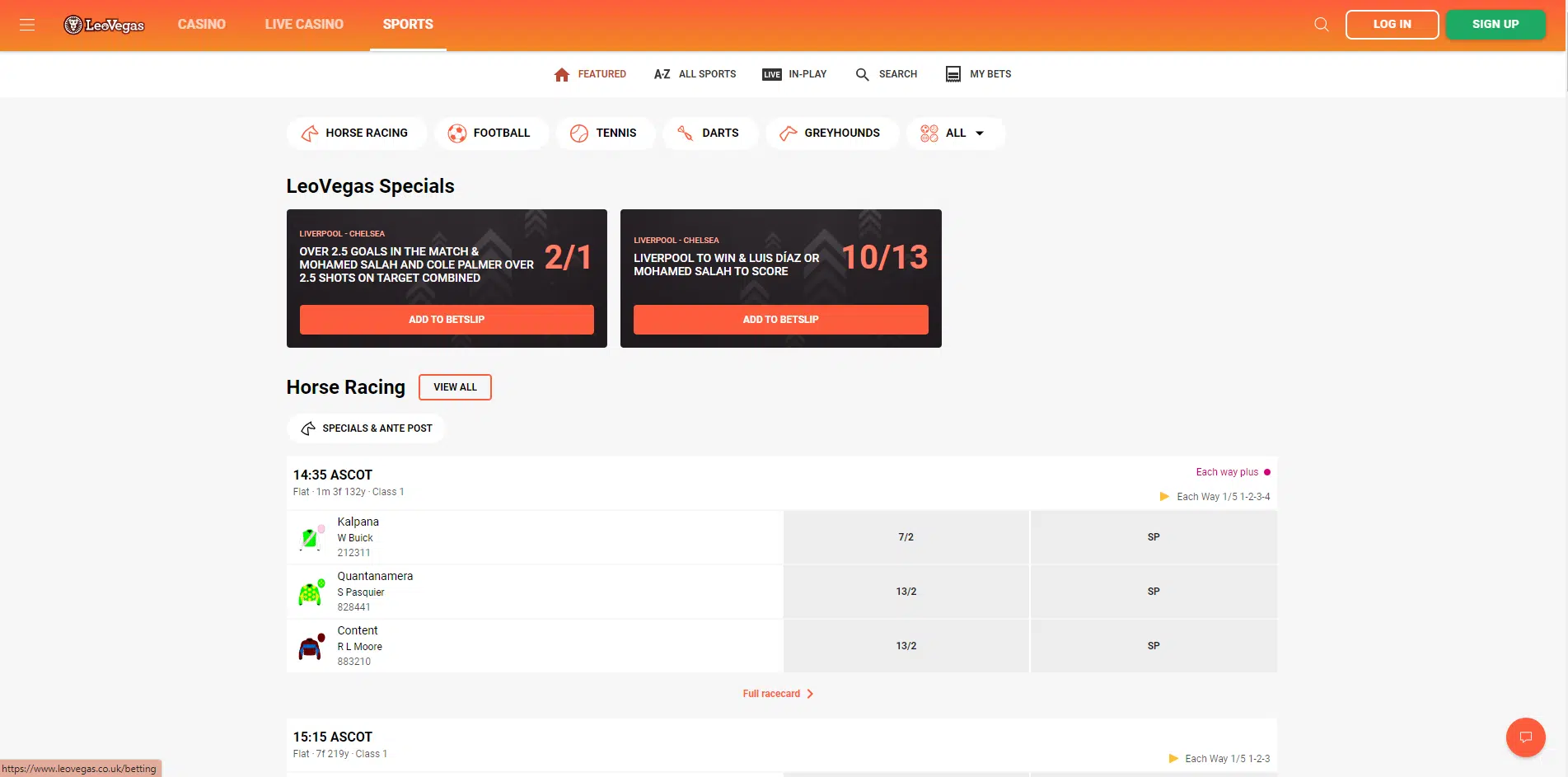Click the header search magnifier icon

click(1322, 25)
